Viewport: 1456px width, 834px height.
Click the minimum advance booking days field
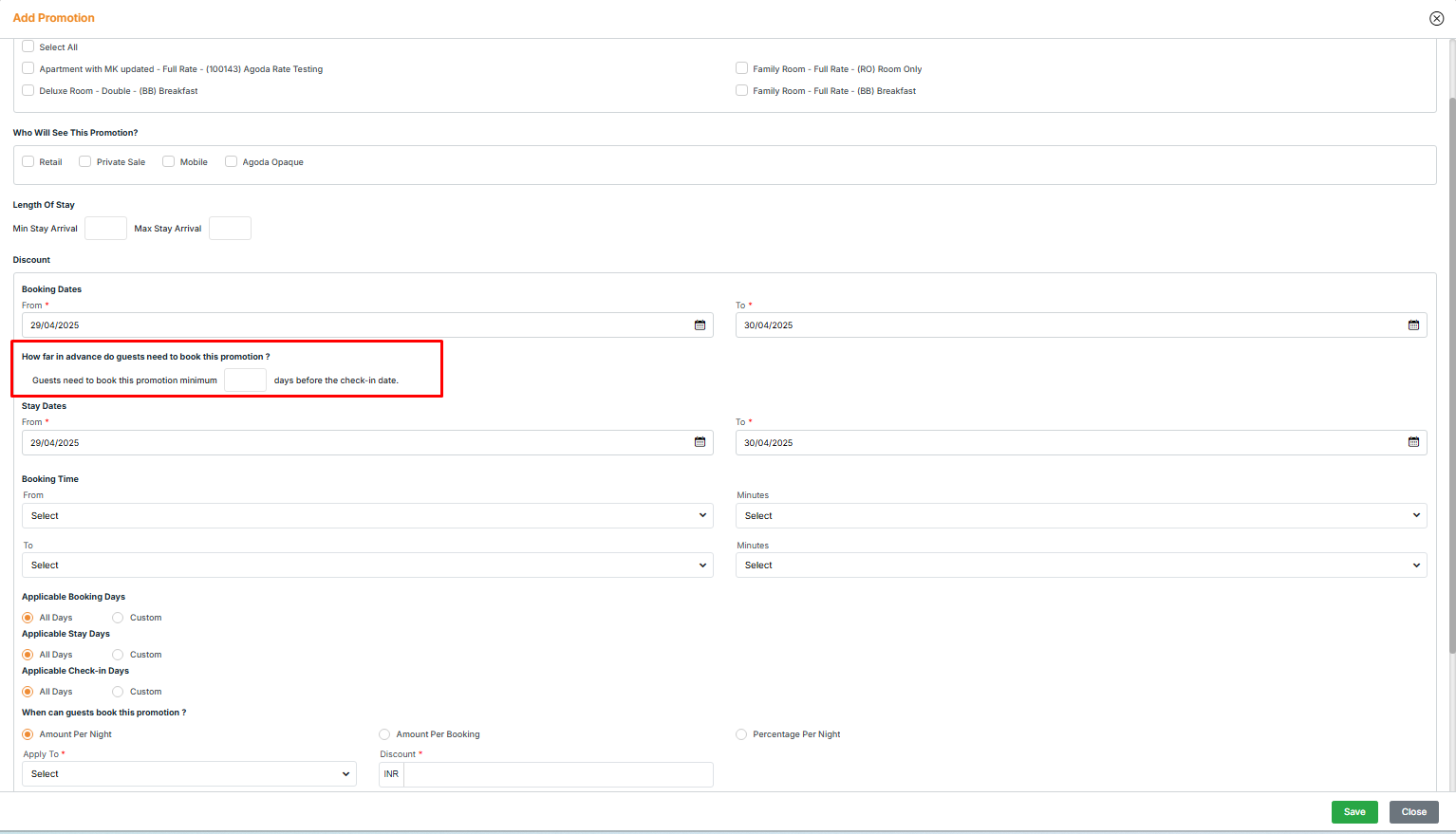tap(245, 380)
